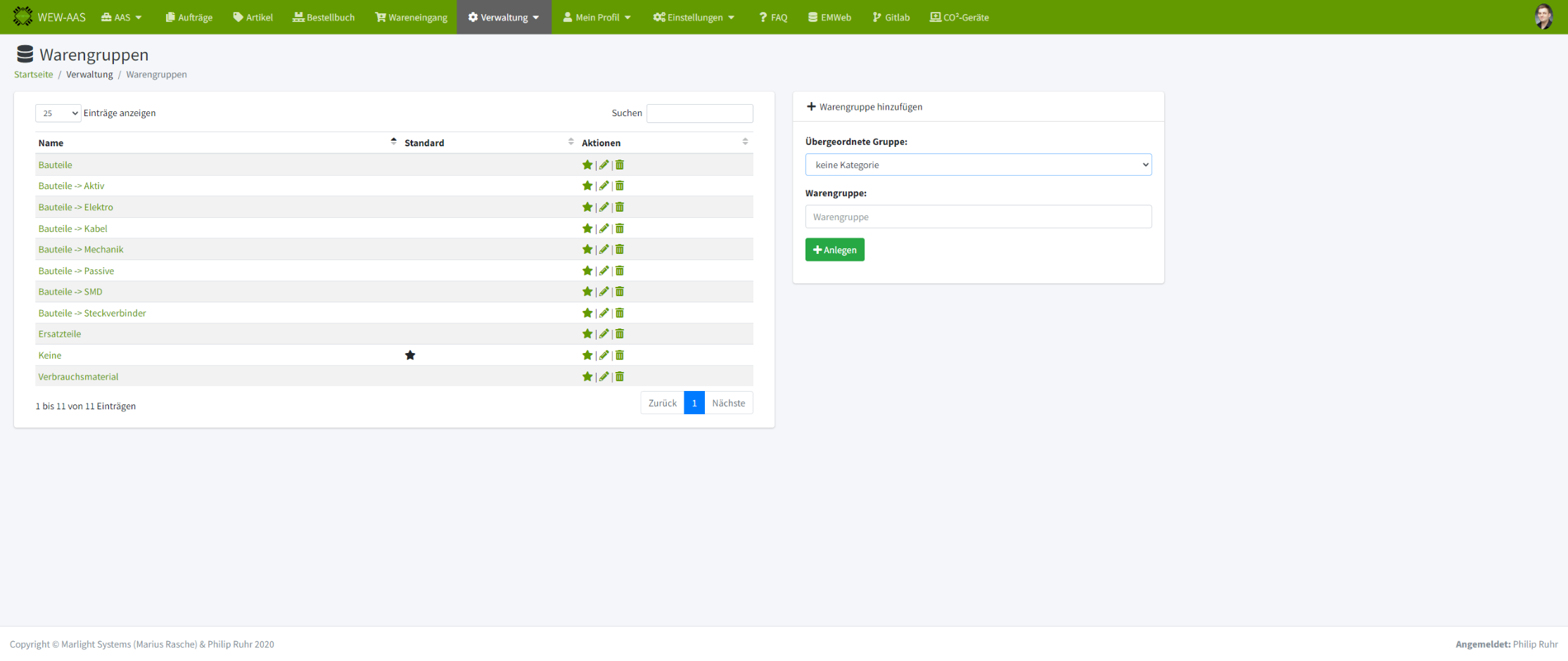Go to Wareneingang in navigation bar
The image size is (1568, 661).
(411, 18)
